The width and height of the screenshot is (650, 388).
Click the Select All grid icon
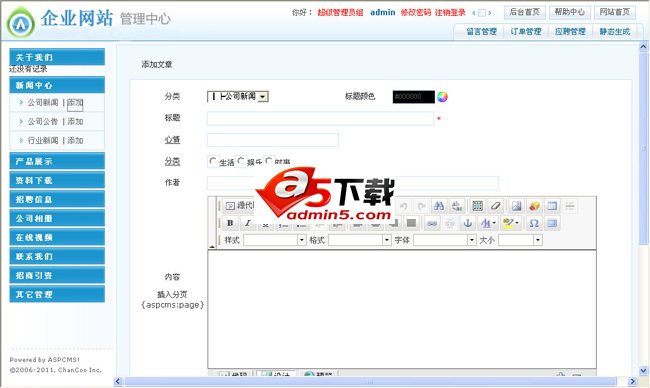click(x=478, y=206)
